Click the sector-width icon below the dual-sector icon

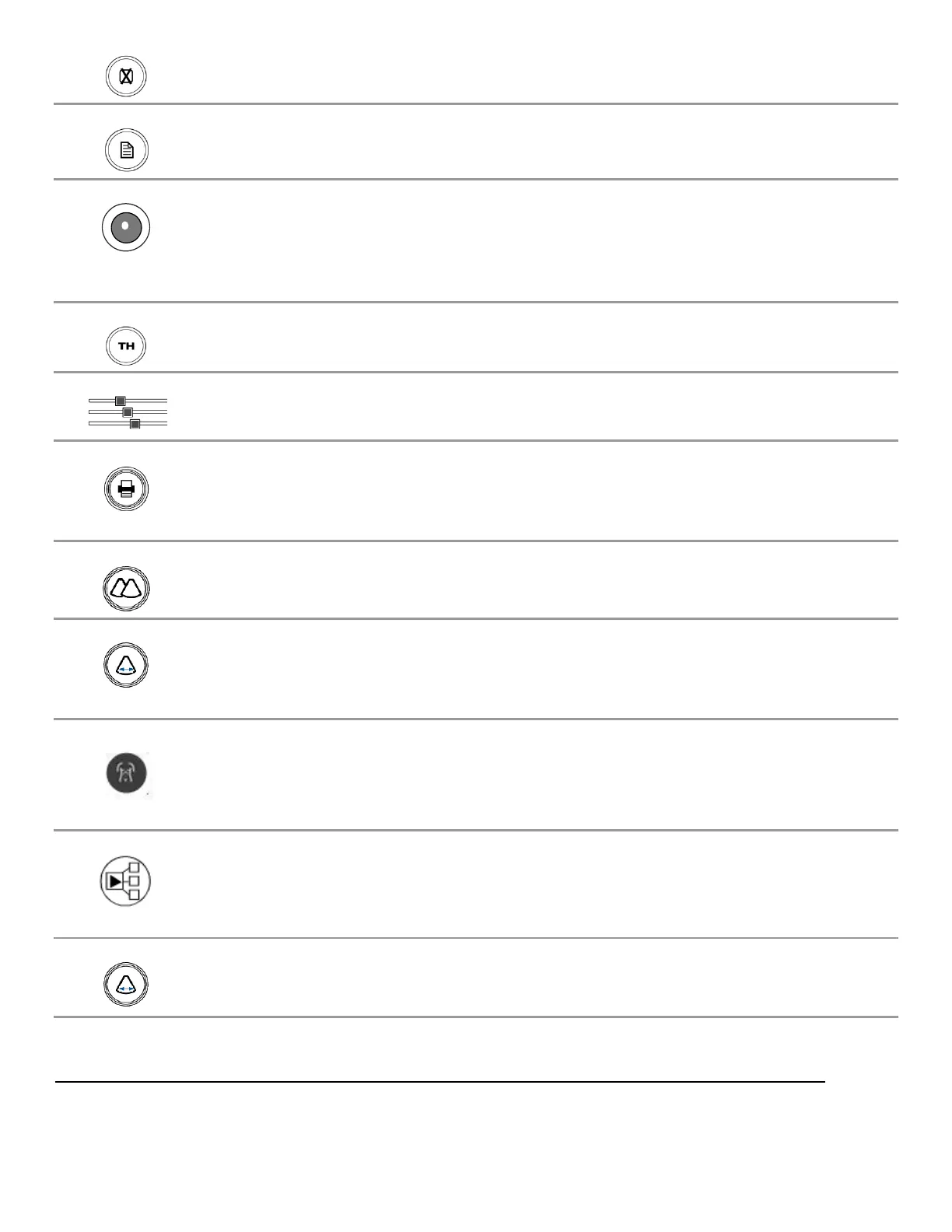126,667
